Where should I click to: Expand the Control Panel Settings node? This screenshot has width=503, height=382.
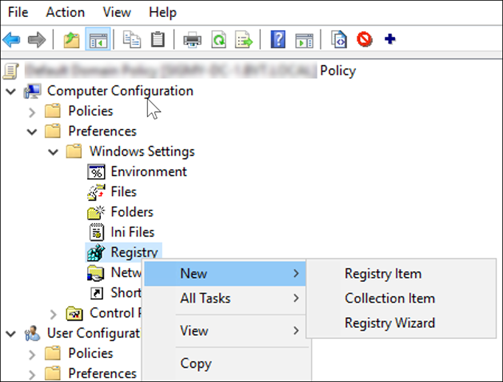[x=53, y=314]
